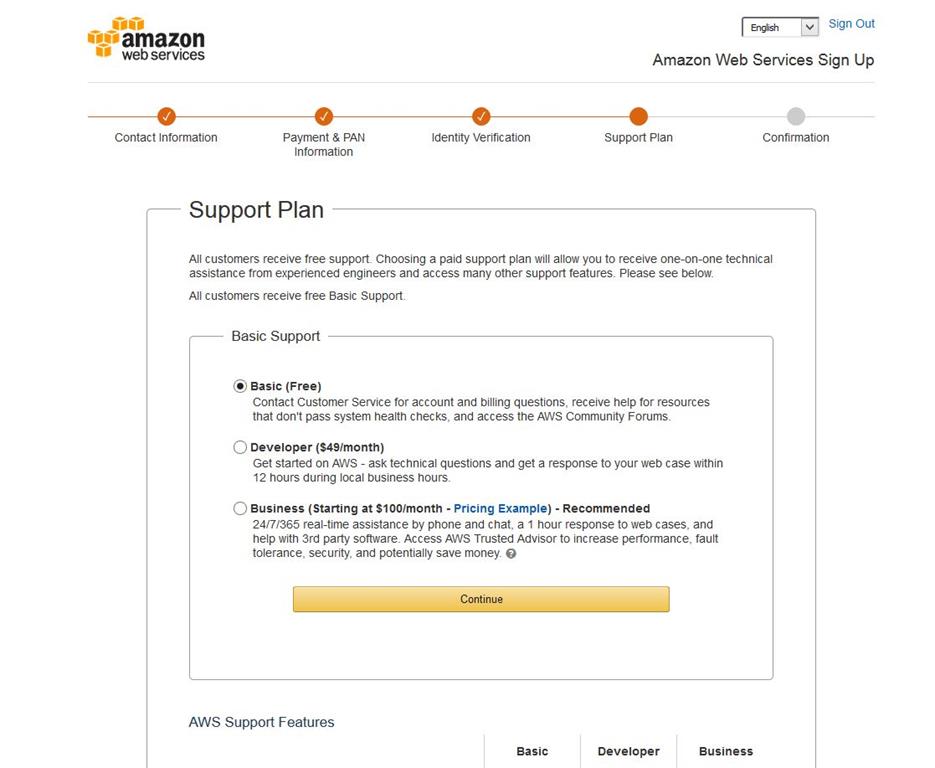Image resolution: width=935 pixels, height=768 pixels.
Task: Click the Basic column header in features table
Action: point(532,751)
